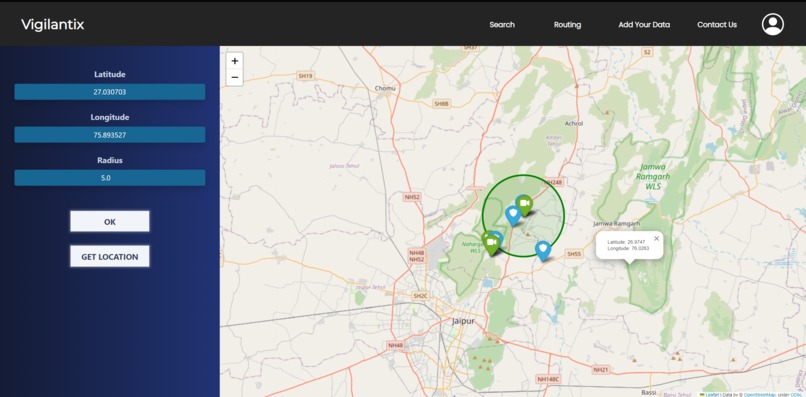Click the Achrol label on map
806x397 pixels.
[574, 123]
